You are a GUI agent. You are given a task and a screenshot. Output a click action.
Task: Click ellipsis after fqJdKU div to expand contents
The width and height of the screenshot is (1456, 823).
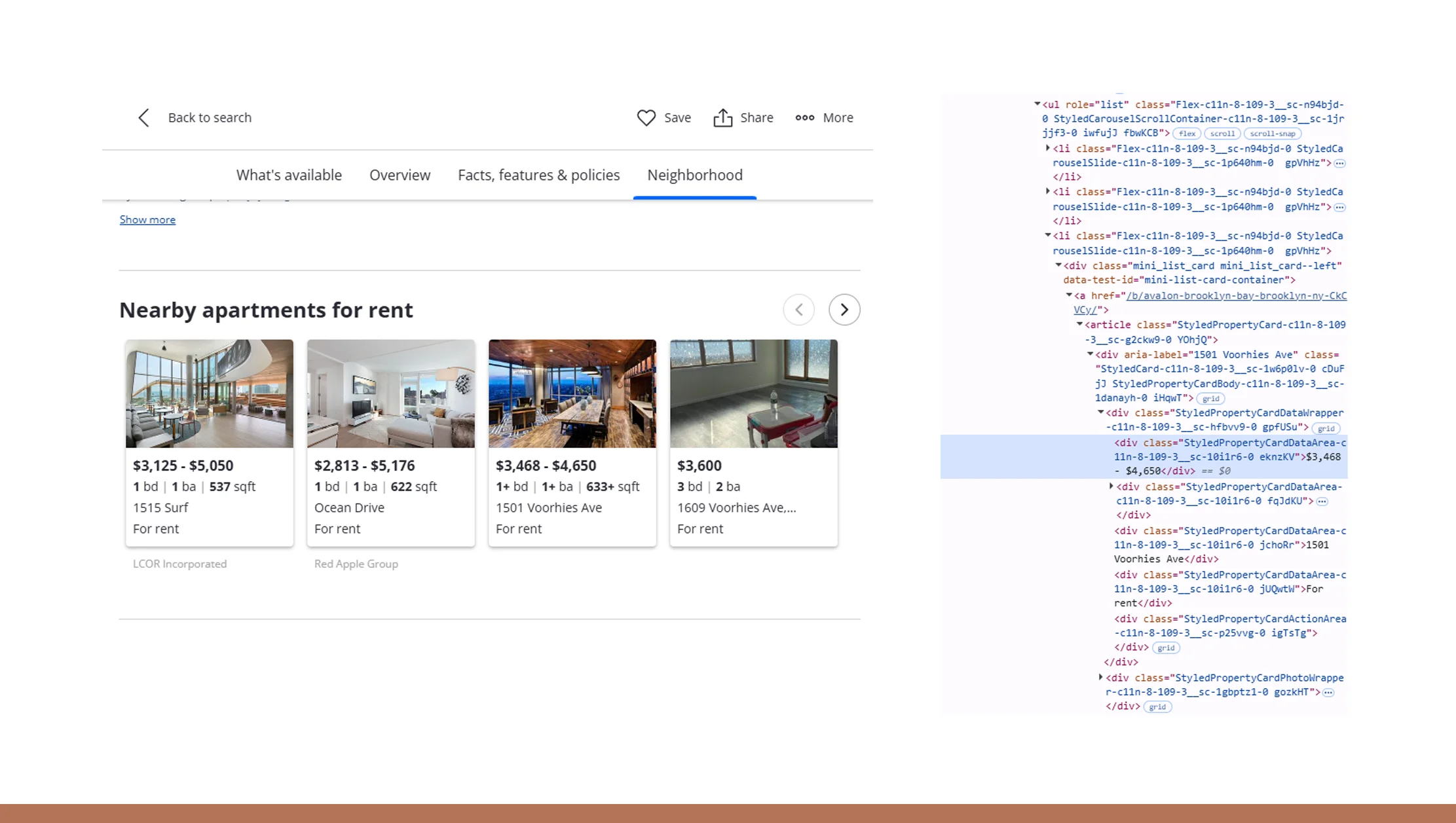click(x=1323, y=501)
